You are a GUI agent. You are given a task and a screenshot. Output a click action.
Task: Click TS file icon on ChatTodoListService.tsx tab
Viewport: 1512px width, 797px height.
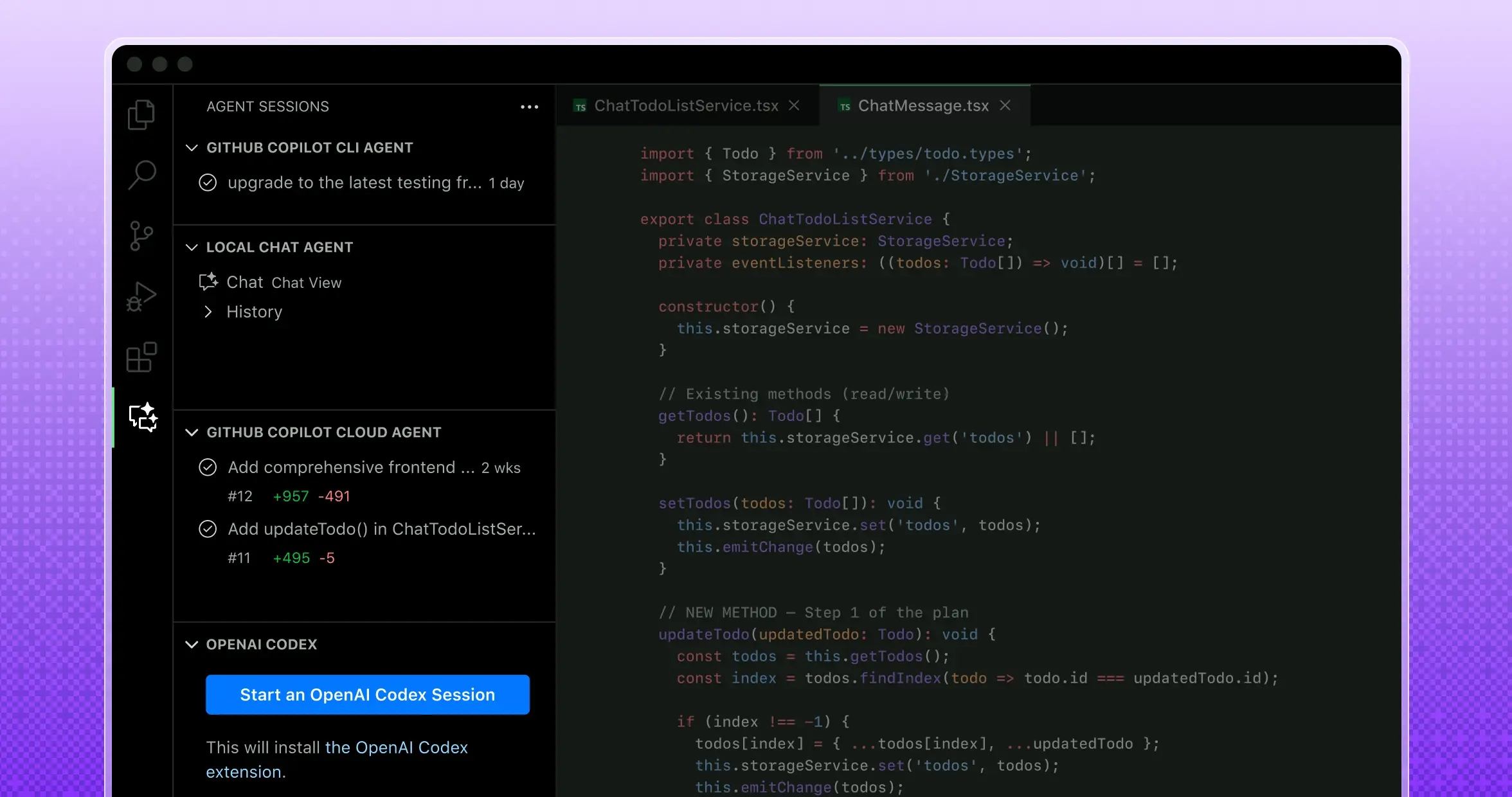click(580, 106)
